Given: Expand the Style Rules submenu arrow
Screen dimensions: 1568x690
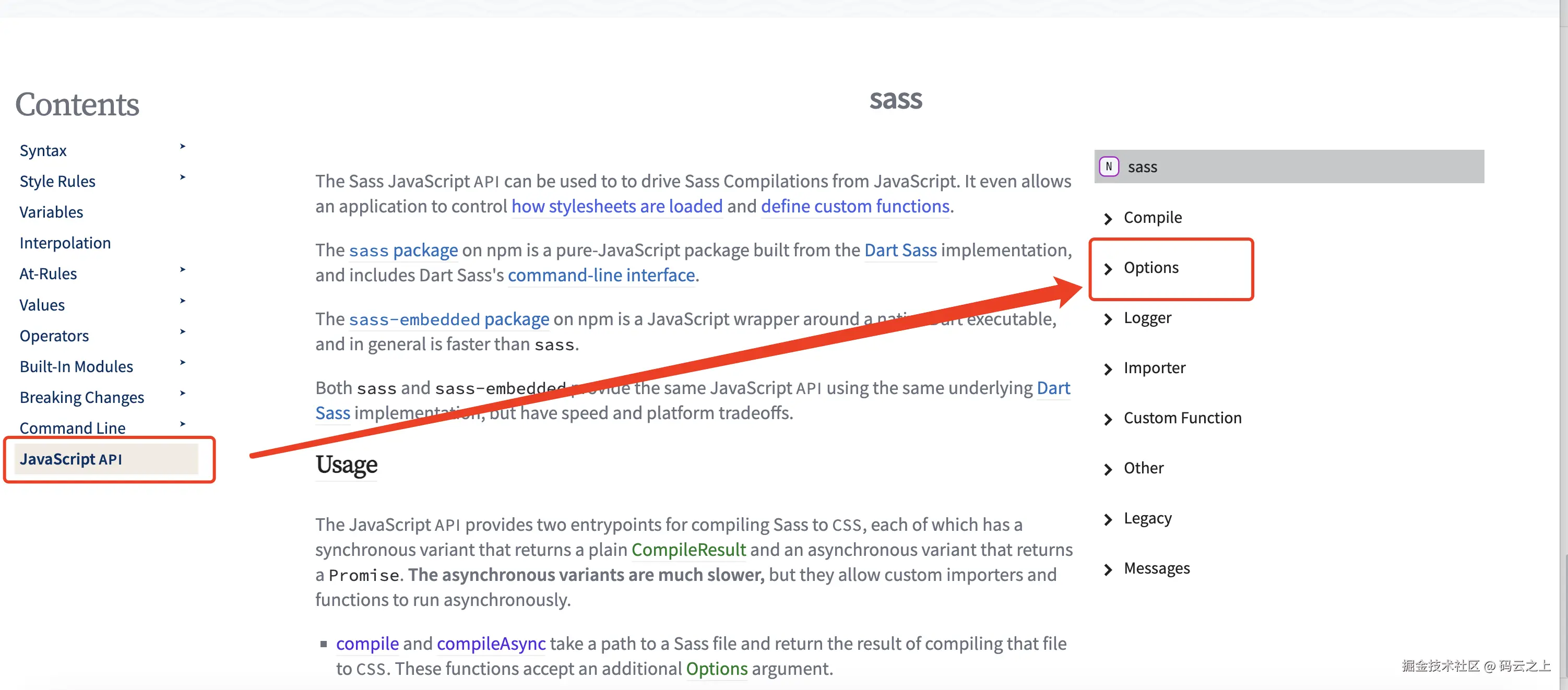Looking at the screenshot, I should 182,177.
